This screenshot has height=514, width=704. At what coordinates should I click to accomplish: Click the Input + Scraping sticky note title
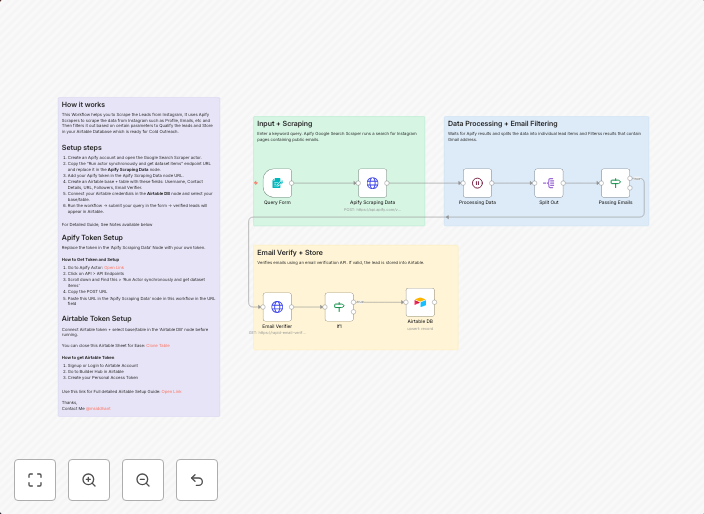coord(285,123)
